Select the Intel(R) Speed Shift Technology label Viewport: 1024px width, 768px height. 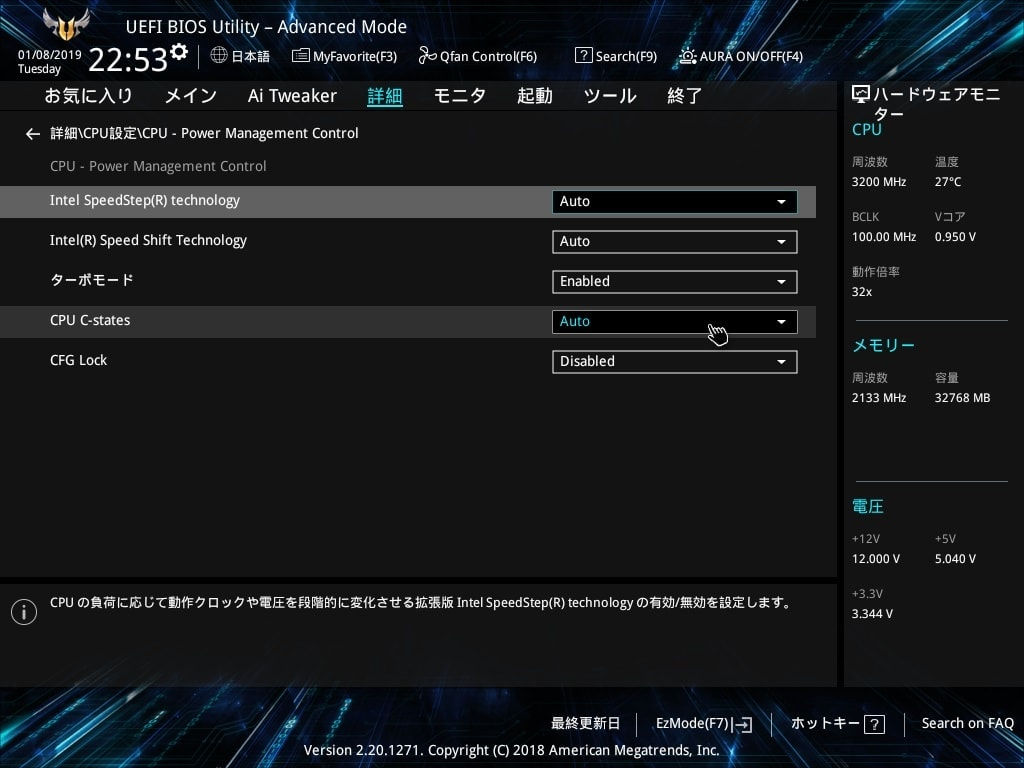point(148,240)
